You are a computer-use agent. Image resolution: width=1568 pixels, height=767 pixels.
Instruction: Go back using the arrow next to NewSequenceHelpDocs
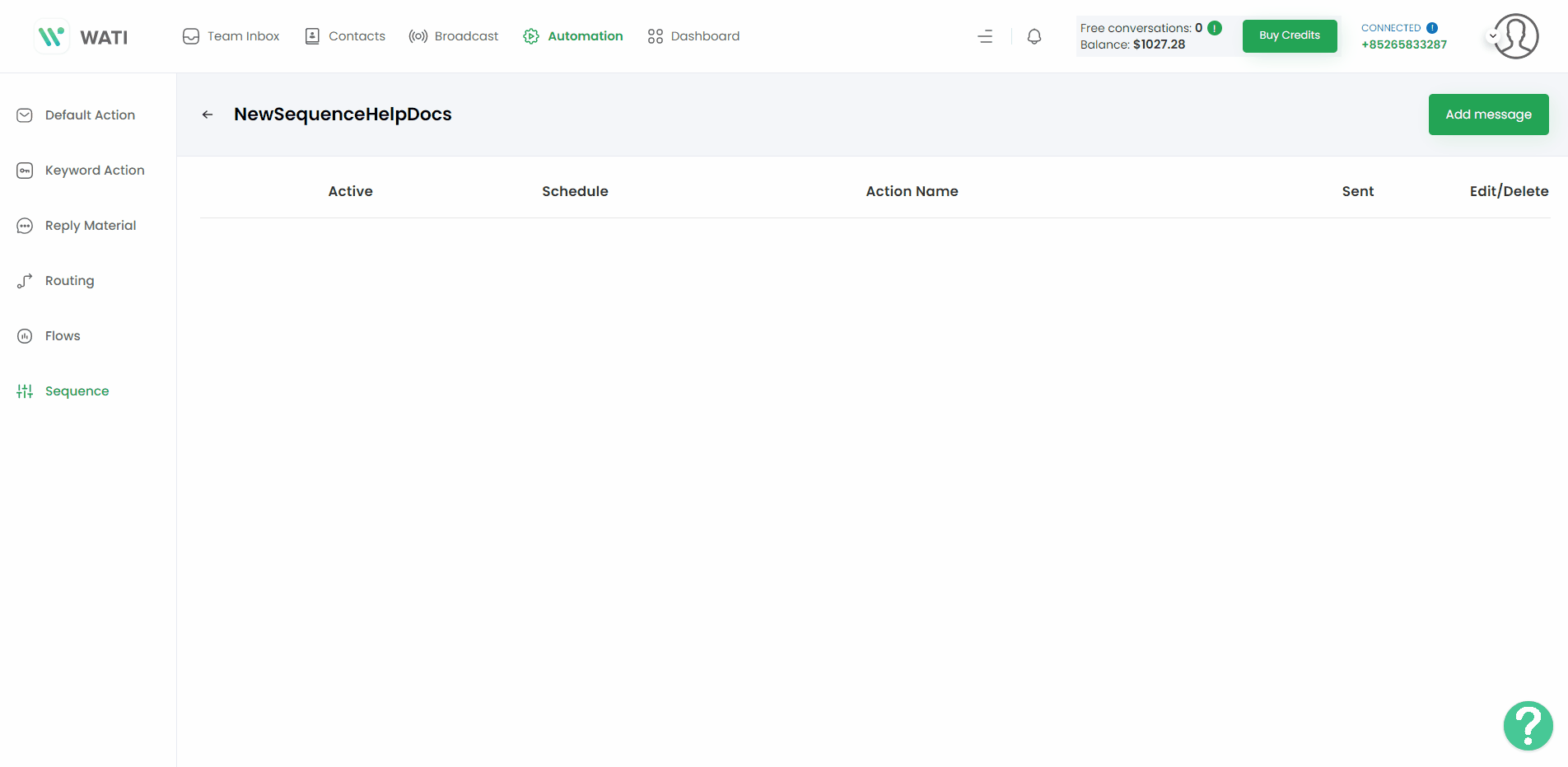208,115
